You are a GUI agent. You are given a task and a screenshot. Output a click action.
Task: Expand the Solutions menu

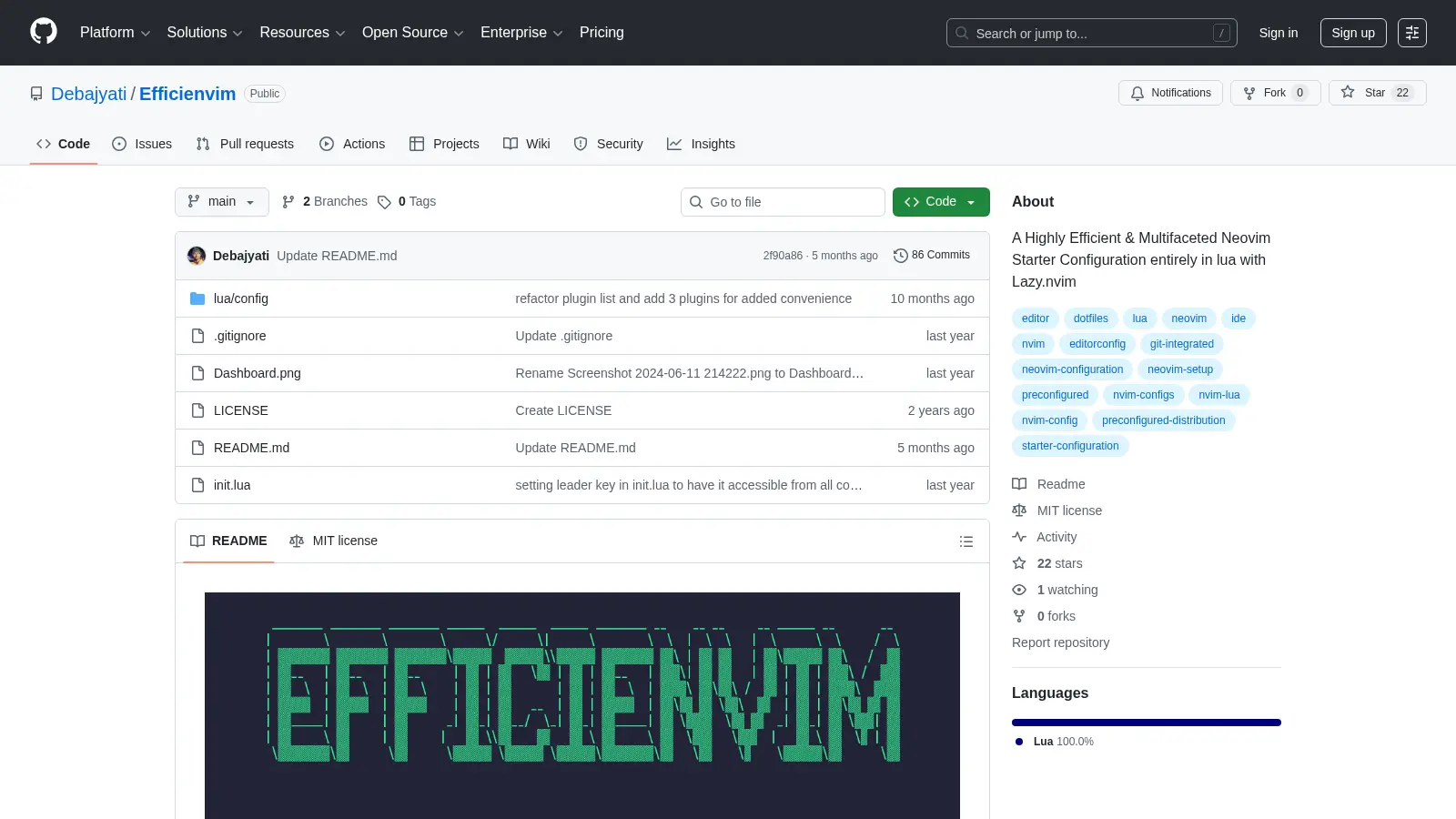coord(205,33)
